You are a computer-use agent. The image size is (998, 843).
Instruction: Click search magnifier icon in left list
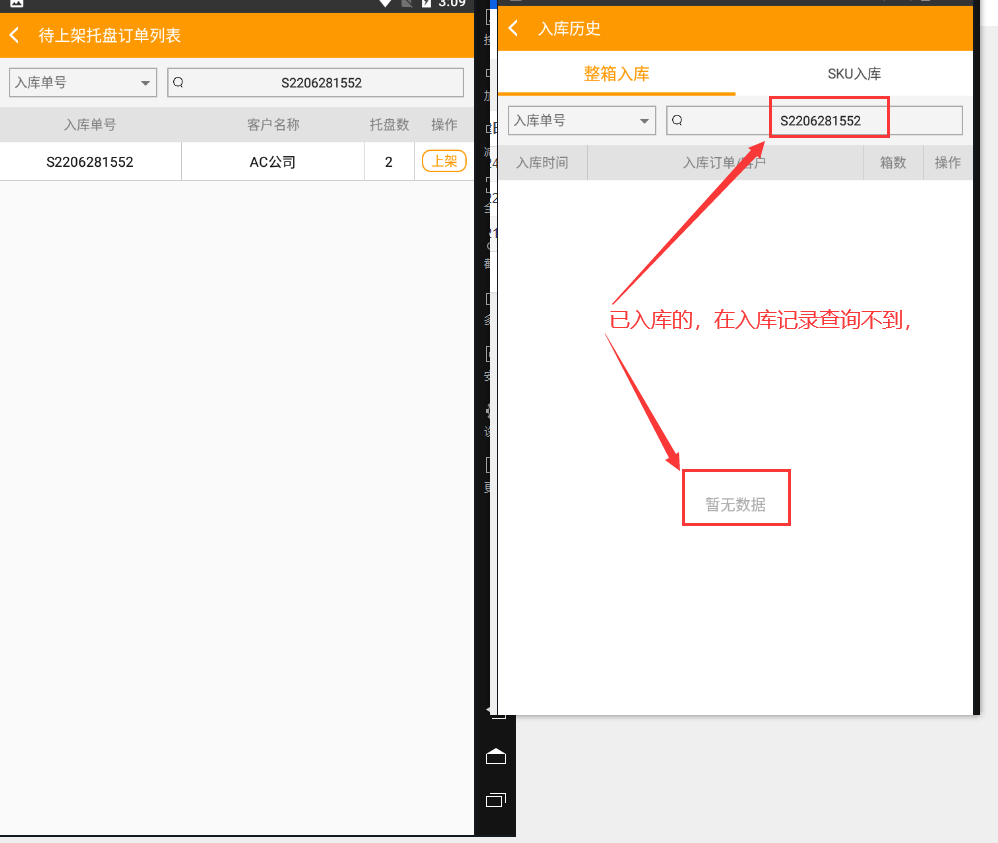pyautogui.click(x=178, y=83)
